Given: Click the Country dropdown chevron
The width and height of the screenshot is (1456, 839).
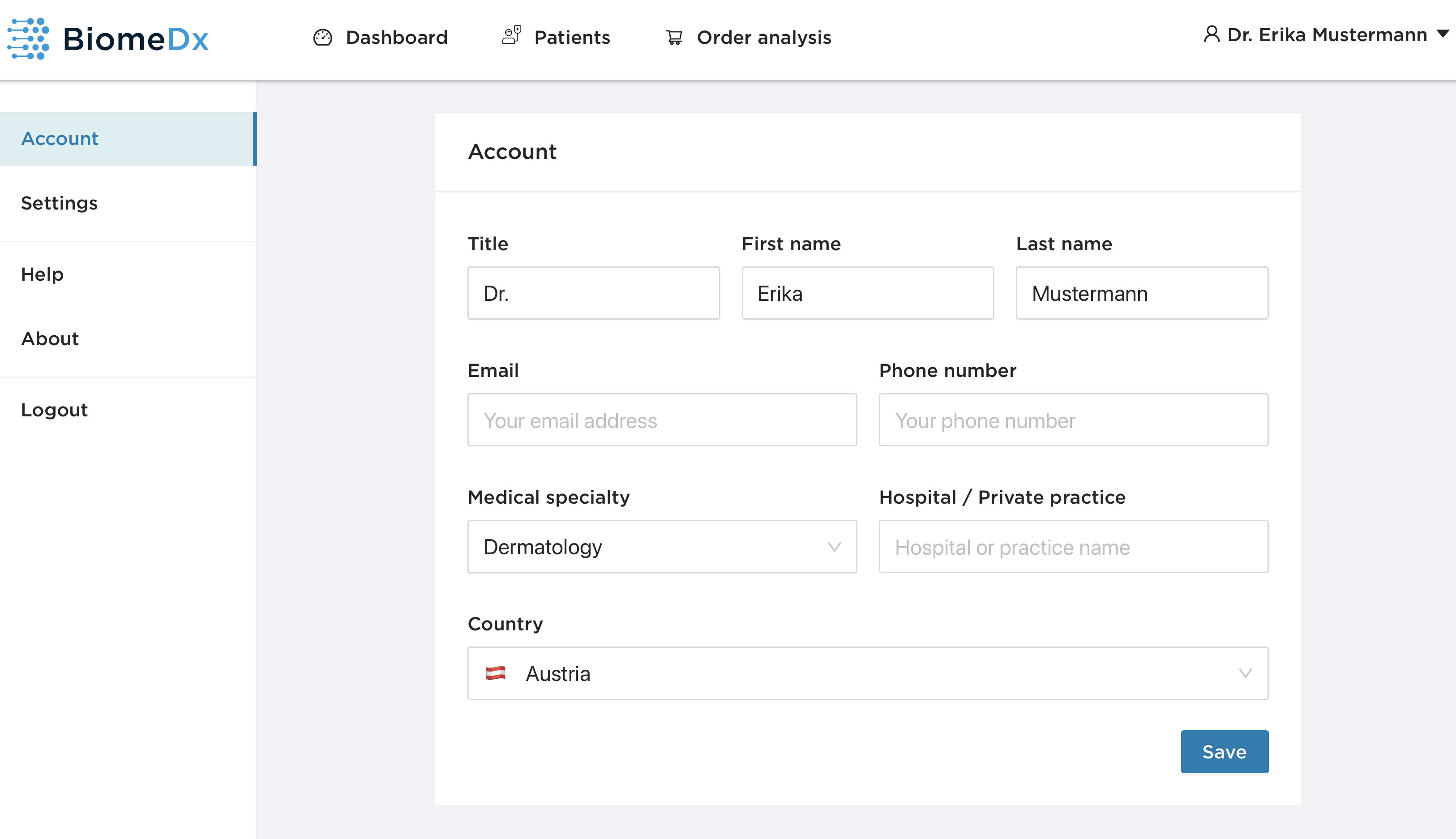Looking at the screenshot, I should 1246,674.
